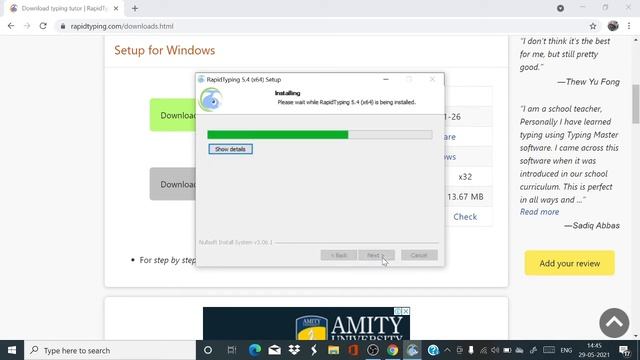Open Microsoft Office from taskbar

[353, 350]
